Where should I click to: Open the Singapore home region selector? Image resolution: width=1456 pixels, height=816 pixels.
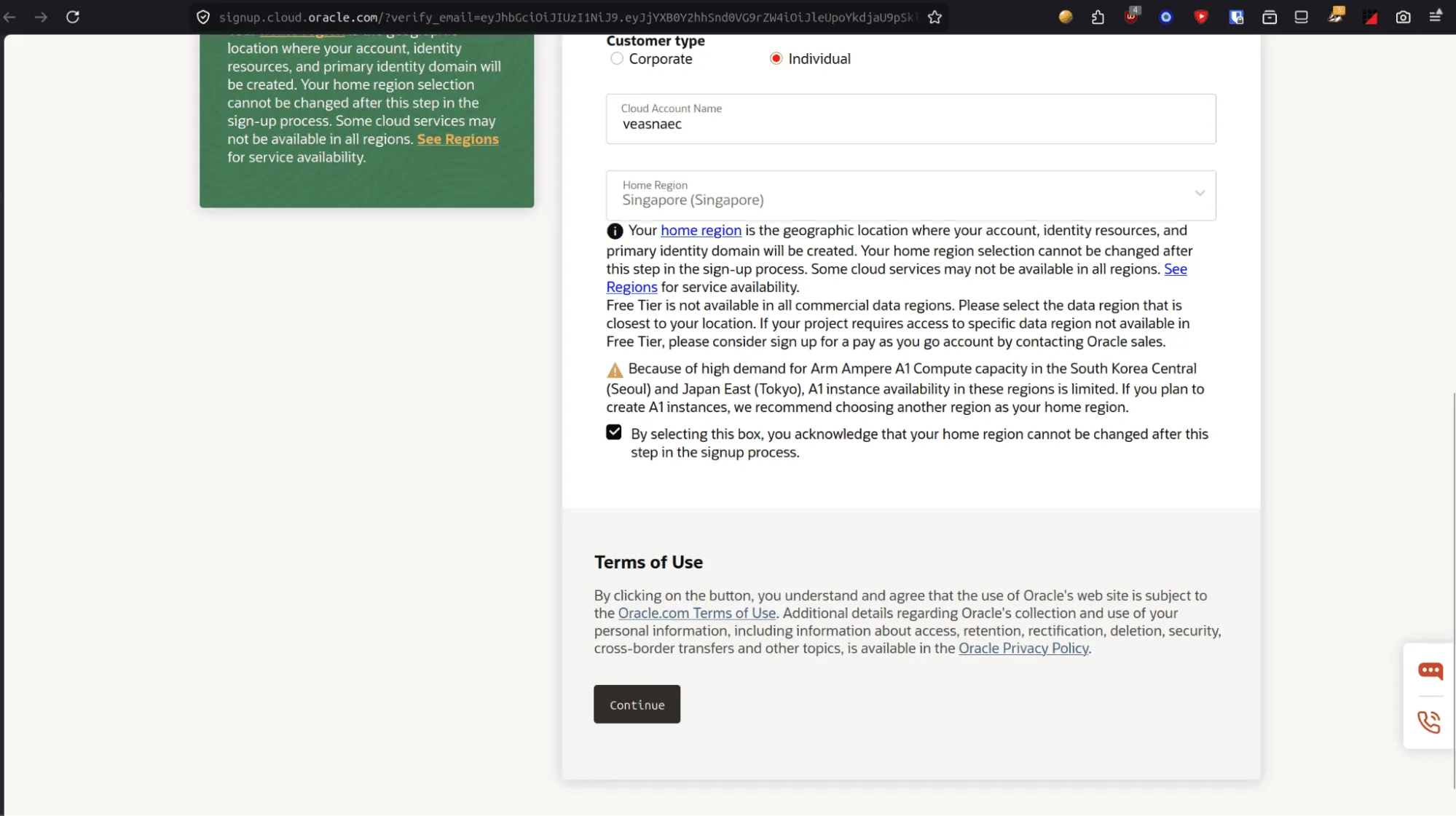coord(911,195)
